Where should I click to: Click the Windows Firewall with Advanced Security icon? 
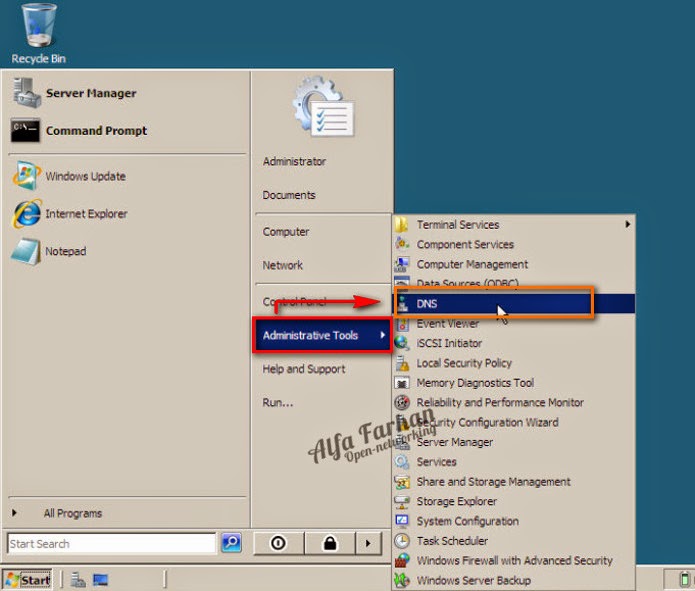402,560
